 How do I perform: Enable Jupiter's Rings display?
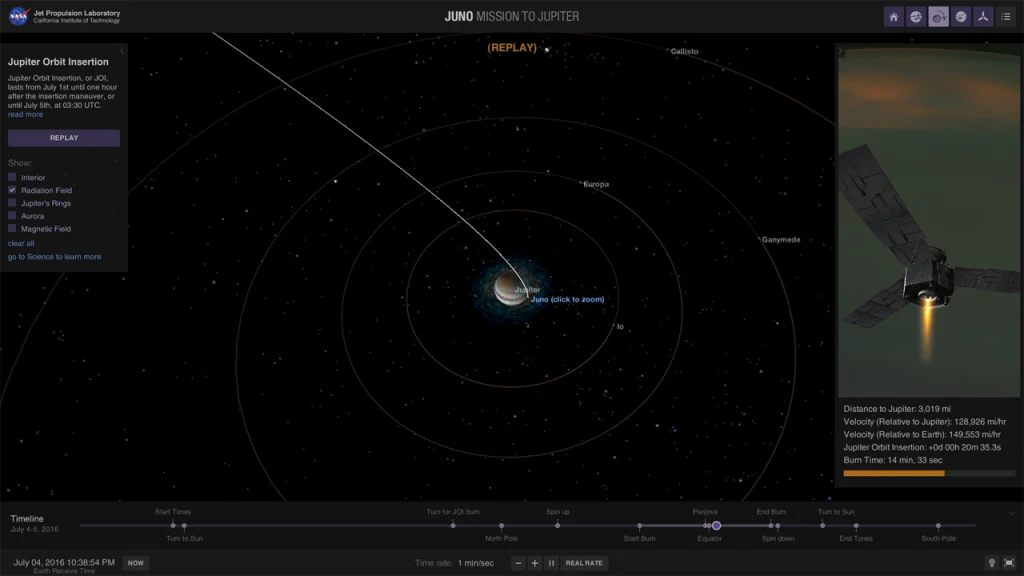[12, 202]
